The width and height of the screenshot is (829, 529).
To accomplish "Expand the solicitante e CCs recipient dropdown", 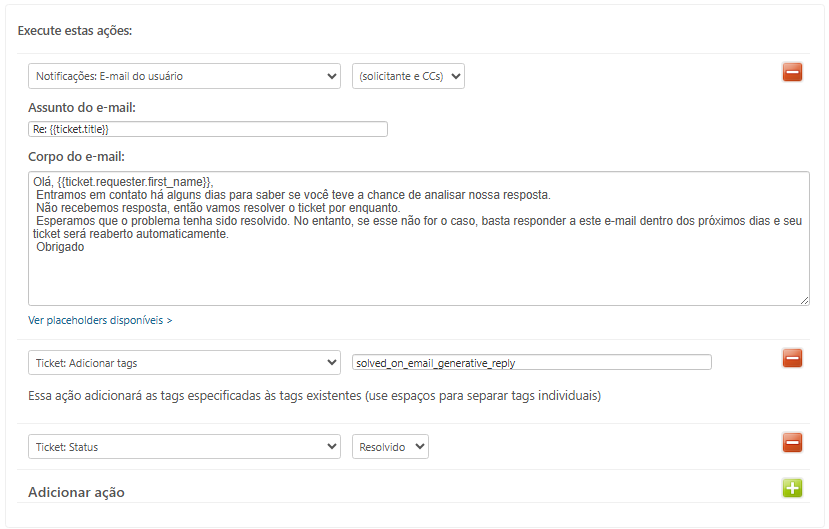I will 408,76.
